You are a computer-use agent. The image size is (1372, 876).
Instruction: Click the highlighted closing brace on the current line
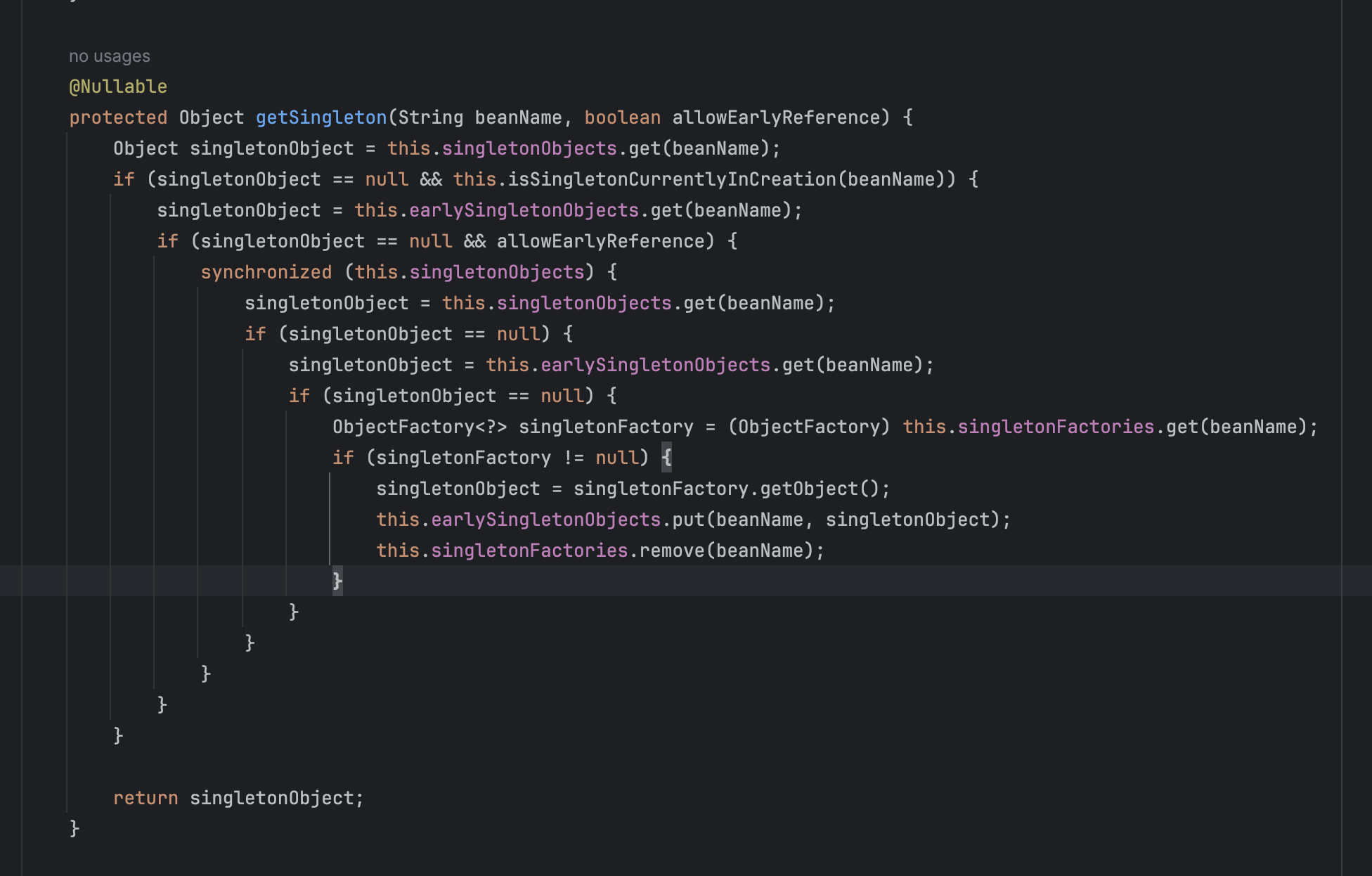click(337, 581)
